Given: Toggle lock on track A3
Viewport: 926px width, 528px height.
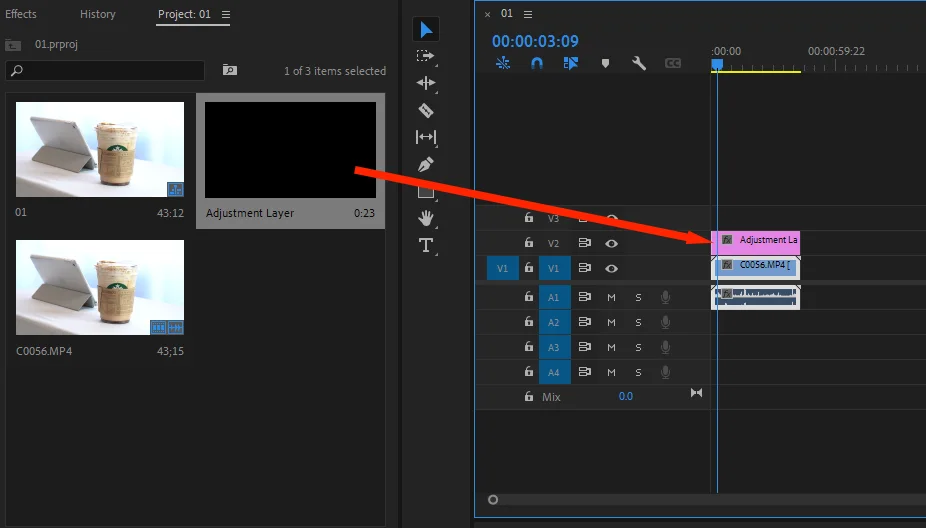Looking at the screenshot, I should click(x=529, y=346).
